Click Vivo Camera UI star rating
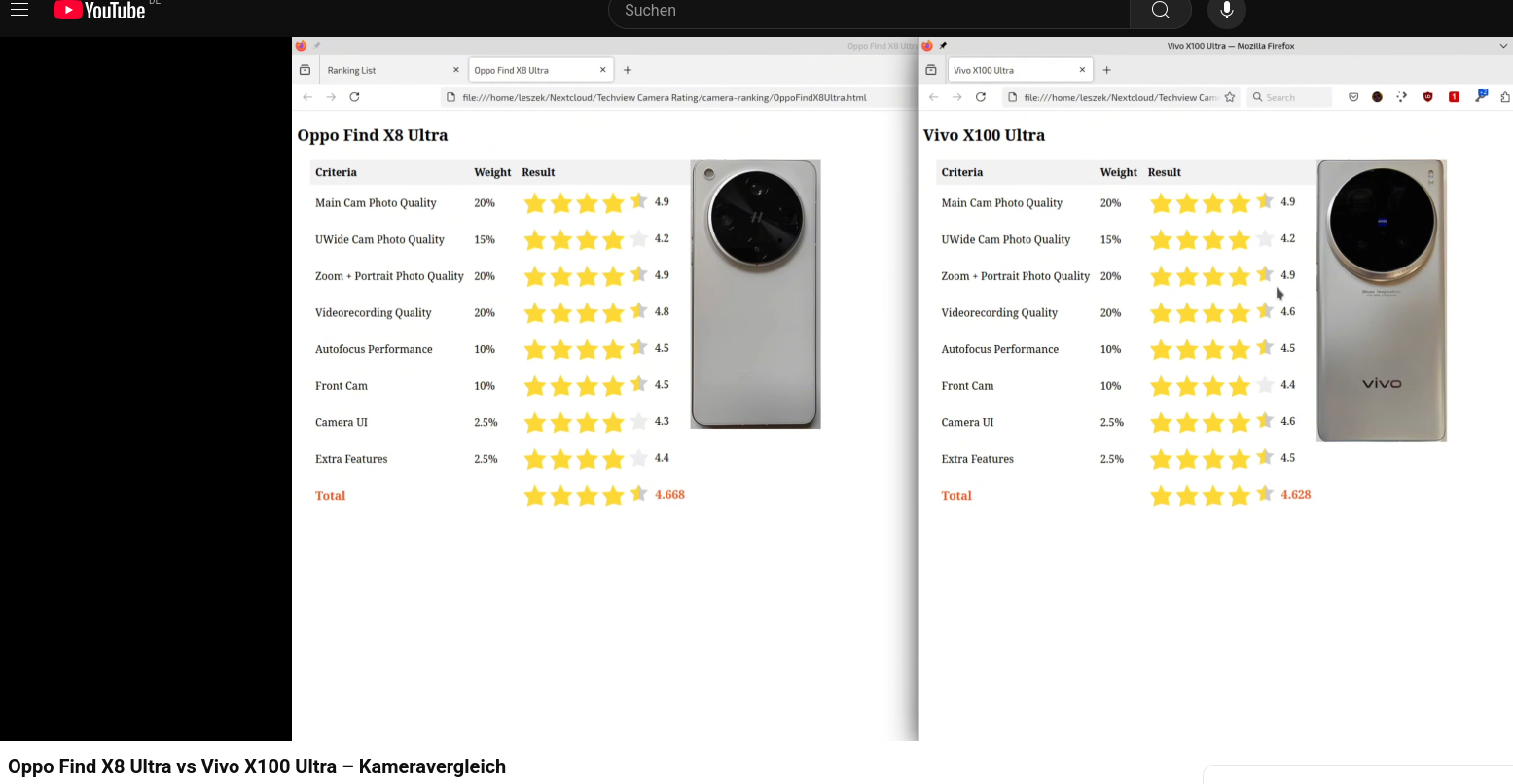This screenshot has height=784, width=1513. pyautogui.click(x=1211, y=422)
